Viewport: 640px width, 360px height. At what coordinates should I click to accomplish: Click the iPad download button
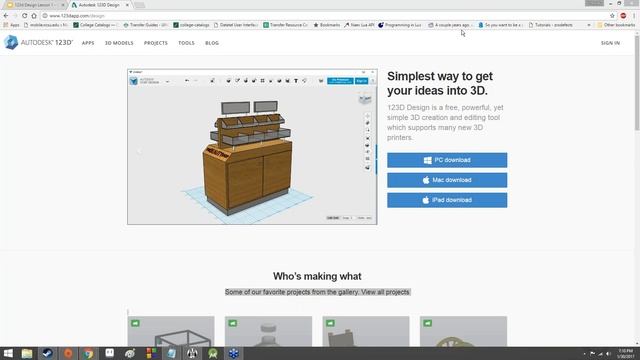coord(447,200)
